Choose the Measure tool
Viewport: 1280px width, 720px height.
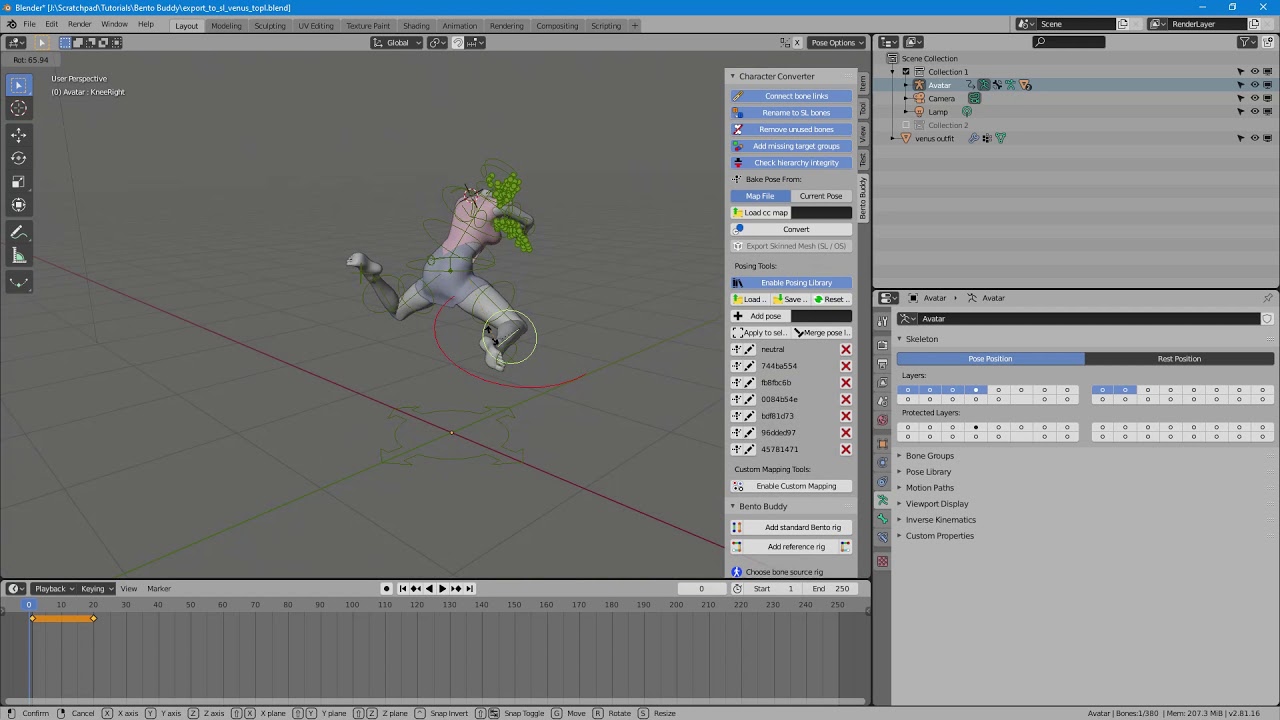tap(19, 256)
